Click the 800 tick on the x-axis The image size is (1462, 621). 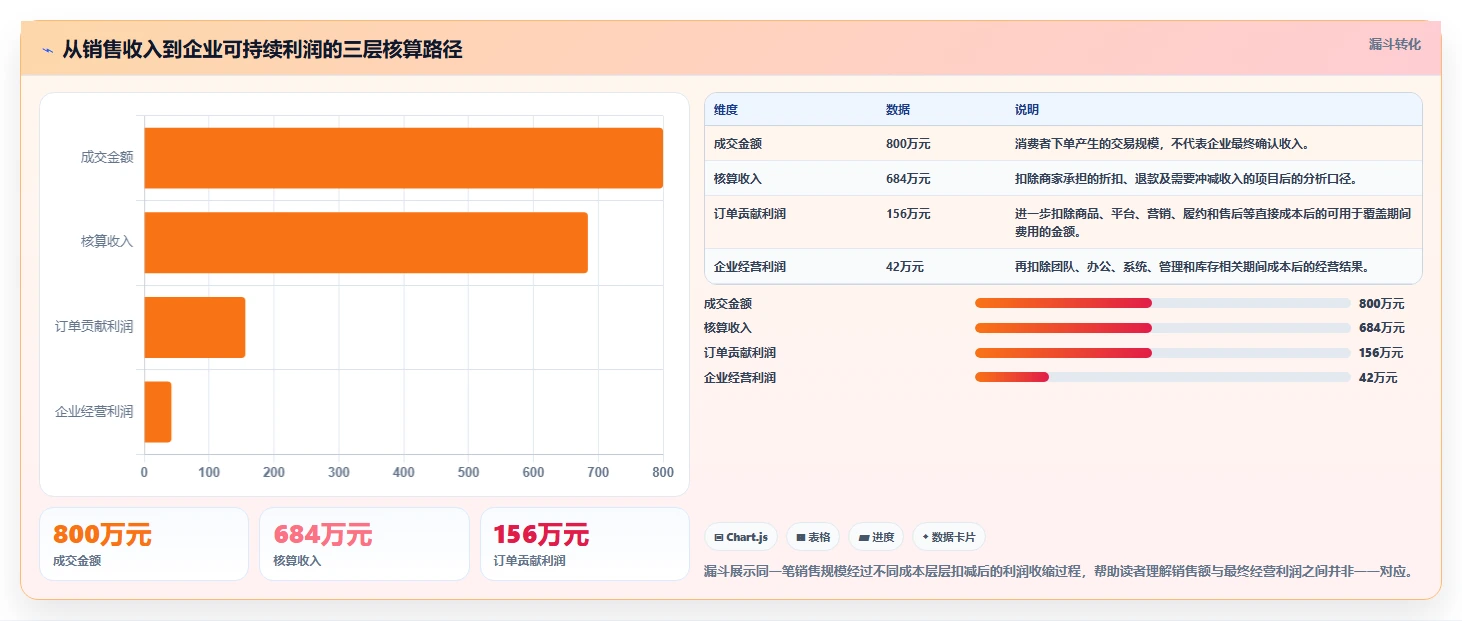coord(663,472)
